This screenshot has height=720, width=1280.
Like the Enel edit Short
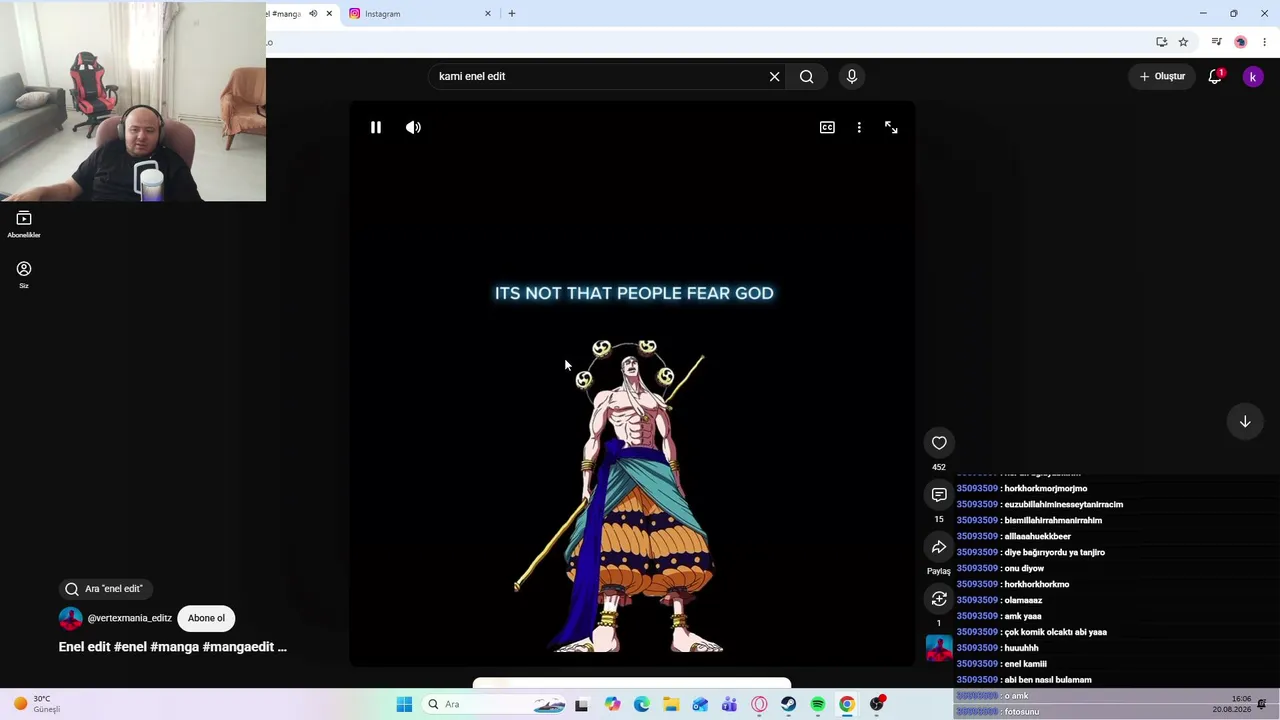click(x=939, y=443)
